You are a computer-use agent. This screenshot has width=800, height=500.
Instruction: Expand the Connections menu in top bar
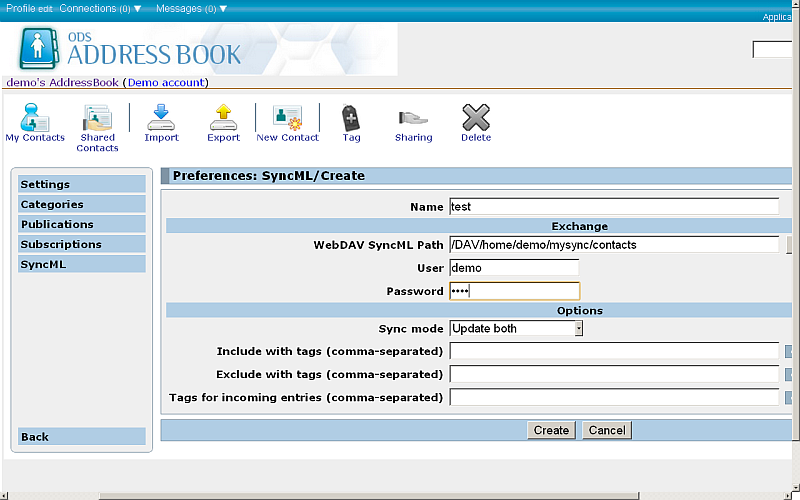tap(100, 8)
